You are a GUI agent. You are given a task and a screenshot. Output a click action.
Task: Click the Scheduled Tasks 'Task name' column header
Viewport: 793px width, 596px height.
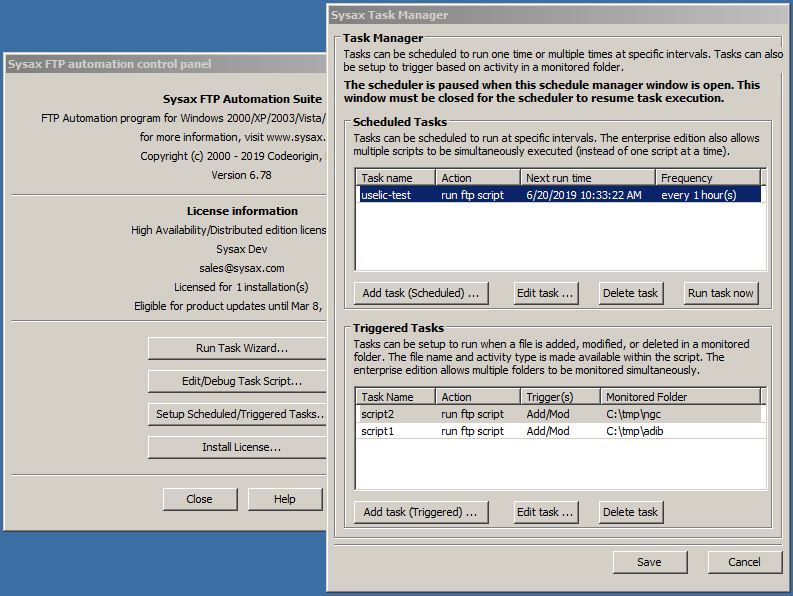click(395, 178)
